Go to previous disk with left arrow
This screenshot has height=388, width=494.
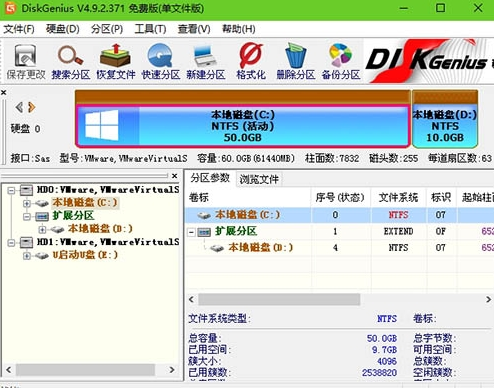coord(19,107)
